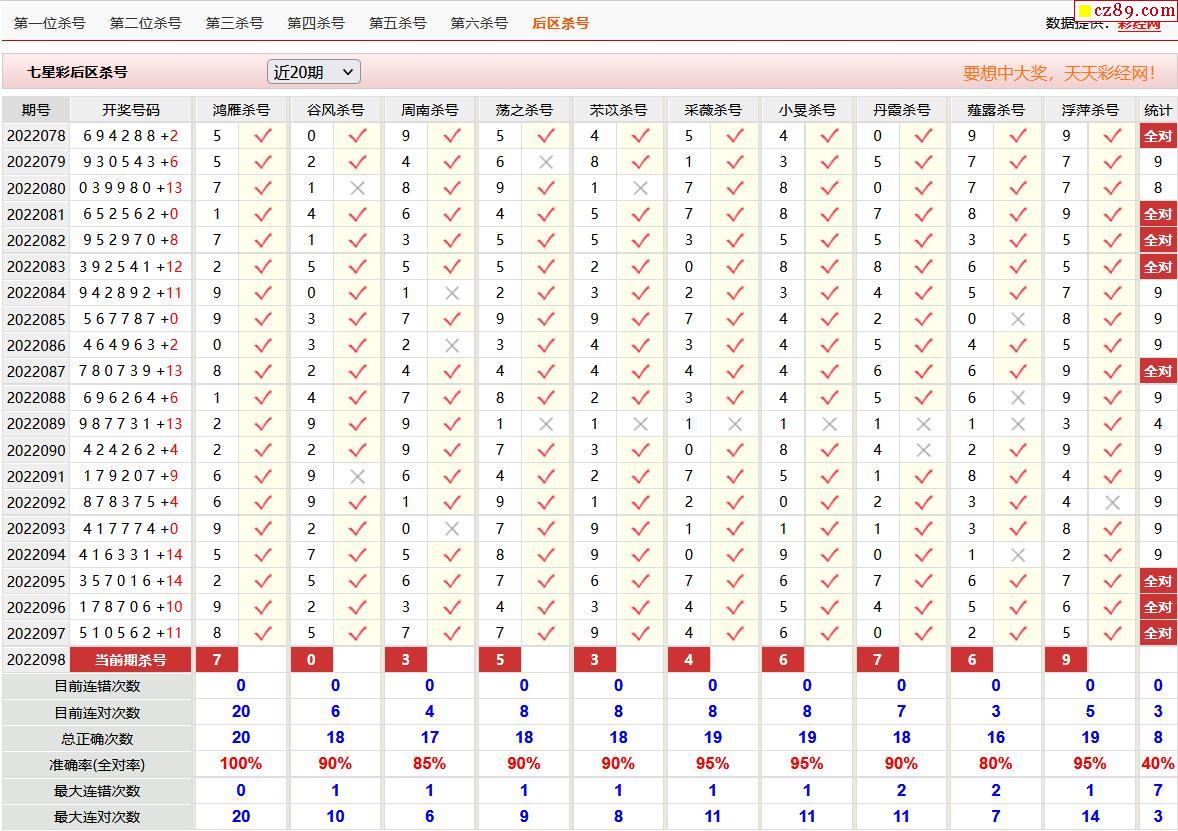The width and height of the screenshot is (1178, 831).
Task: Click the red 全对 badge for 2022097
Action: tap(1158, 633)
